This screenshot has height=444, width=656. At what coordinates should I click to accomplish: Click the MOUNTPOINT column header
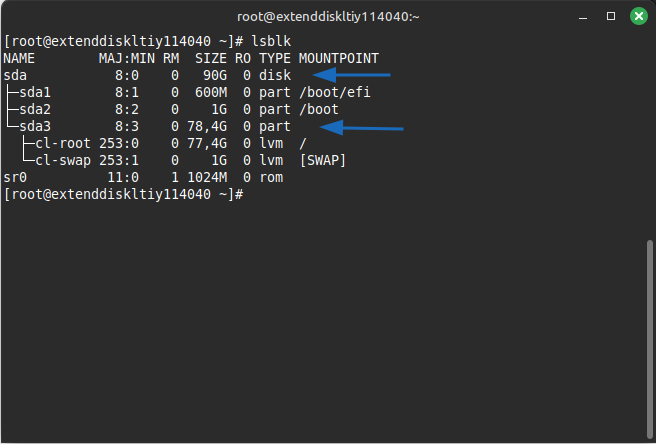tap(338, 59)
